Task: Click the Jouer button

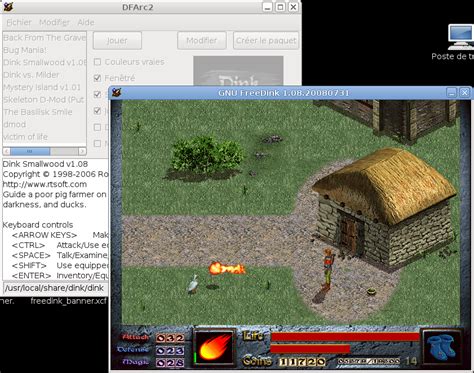Action: click(x=117, y=41)
